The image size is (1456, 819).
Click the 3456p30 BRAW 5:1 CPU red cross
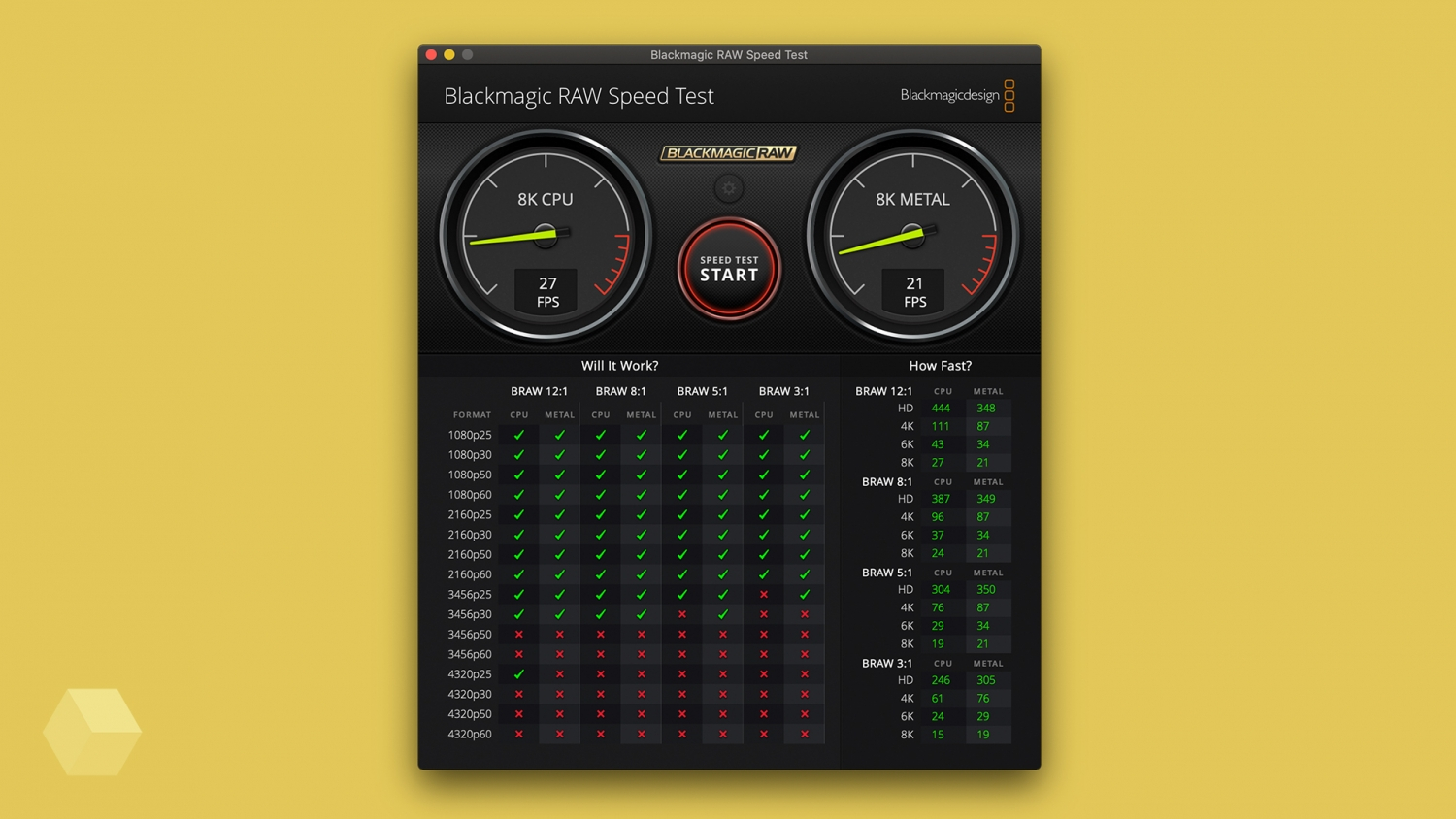coord(682,614)
